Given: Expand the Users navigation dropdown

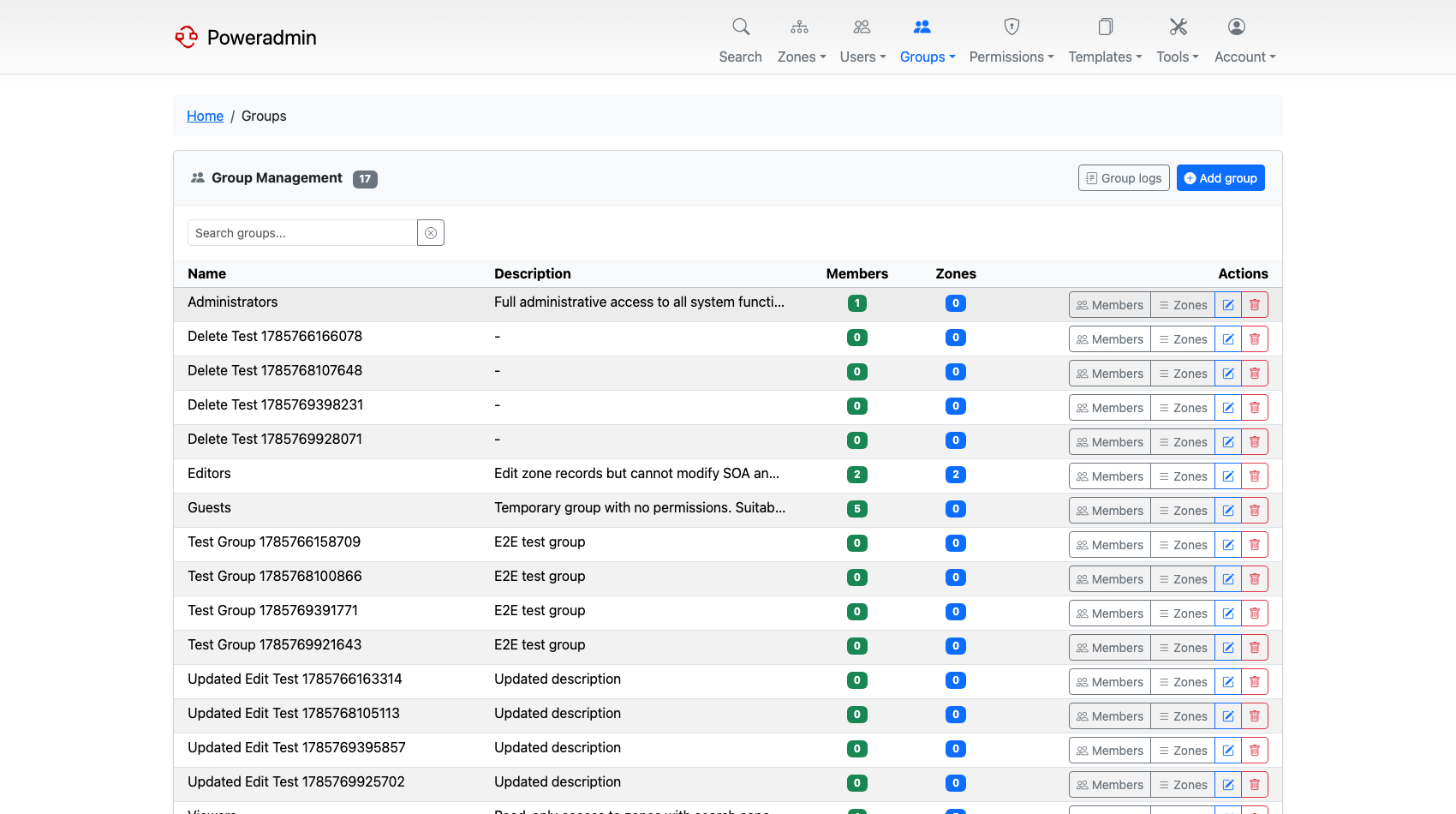Looking at the screenshot, I should (x=862, y=41).
